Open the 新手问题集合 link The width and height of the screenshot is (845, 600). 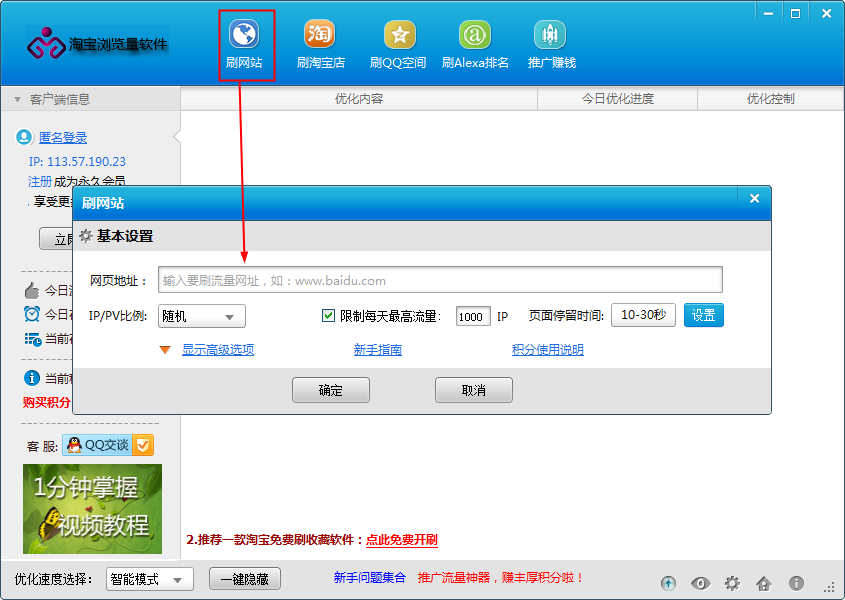pos(370,578)
